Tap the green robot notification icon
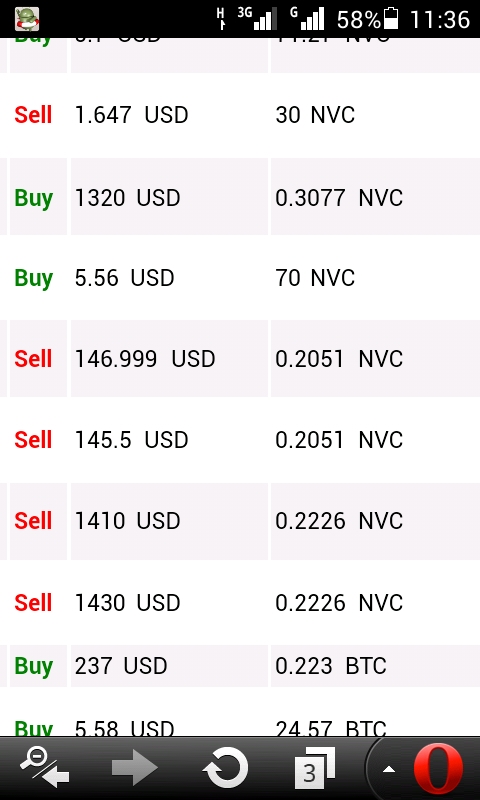This screenshot has height=800, width=480. tap(27, 19)
